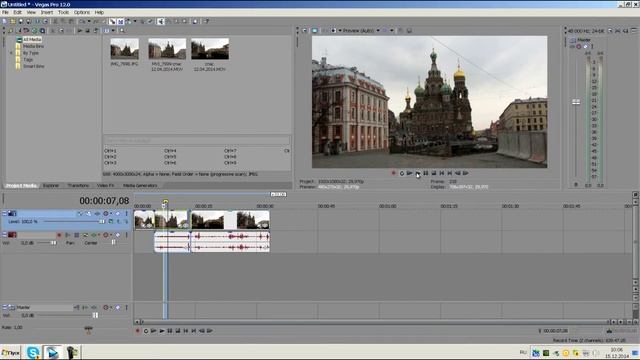640x360 pixels.
Task: Start preview of selected media file
Action: point(80,31)
